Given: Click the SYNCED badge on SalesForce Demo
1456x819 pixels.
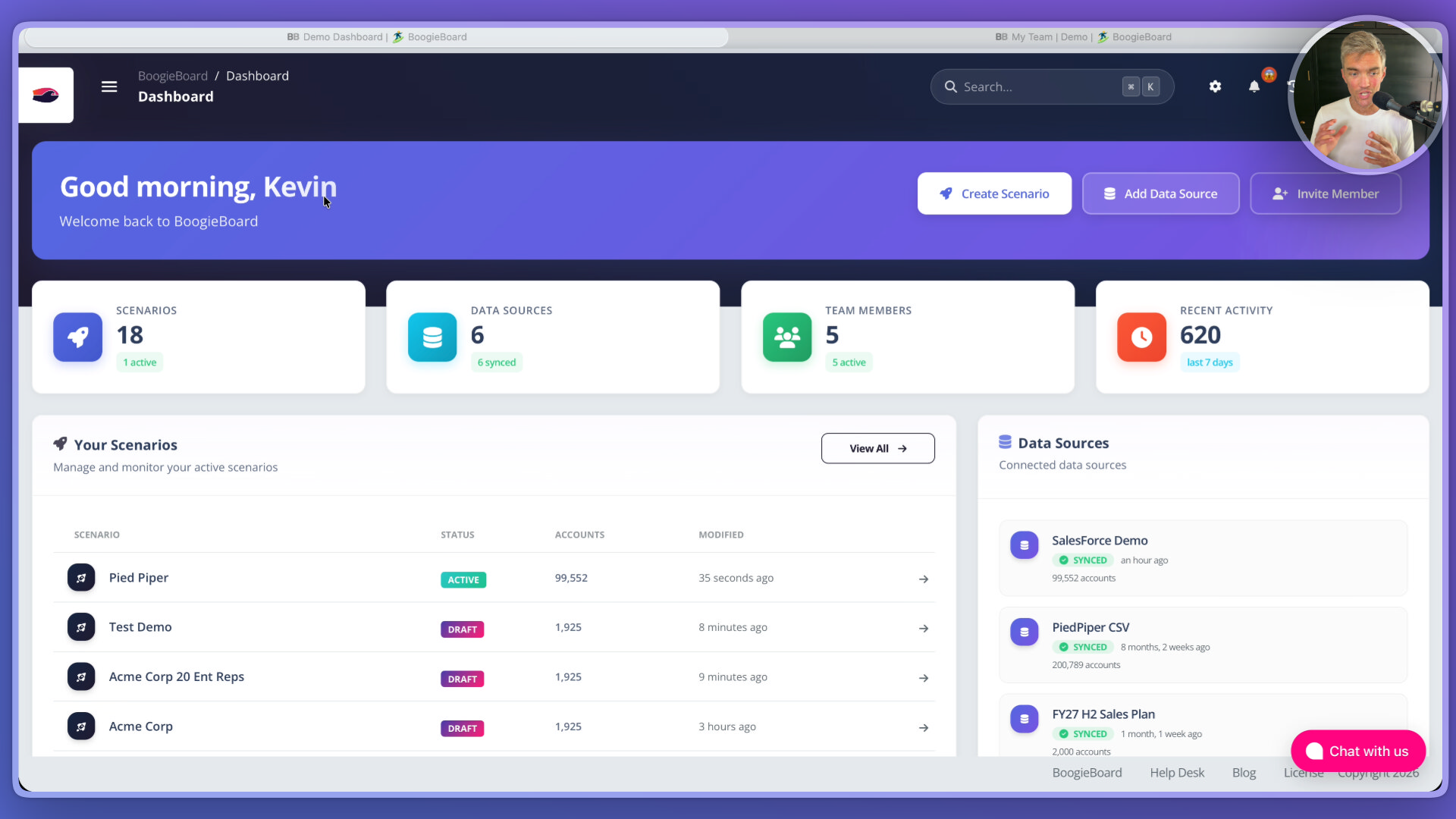Looking at the screenshot, I should pos(1083,560).
